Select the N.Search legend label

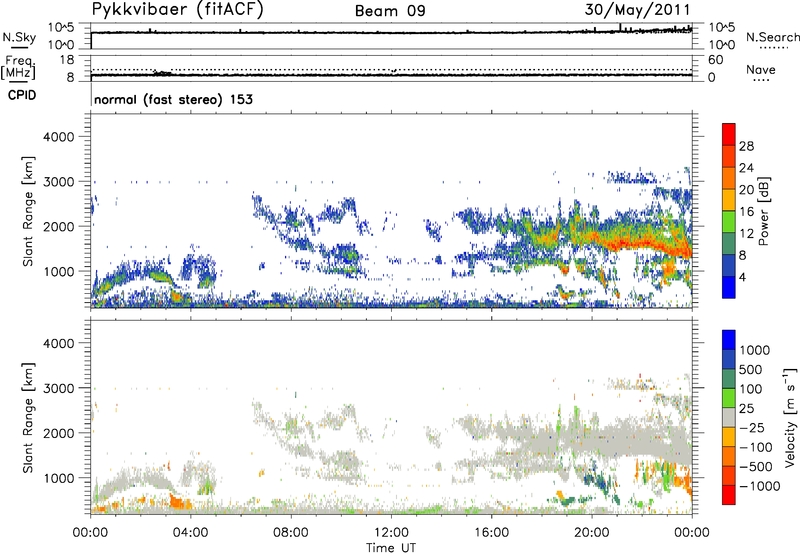click(772, 37)
